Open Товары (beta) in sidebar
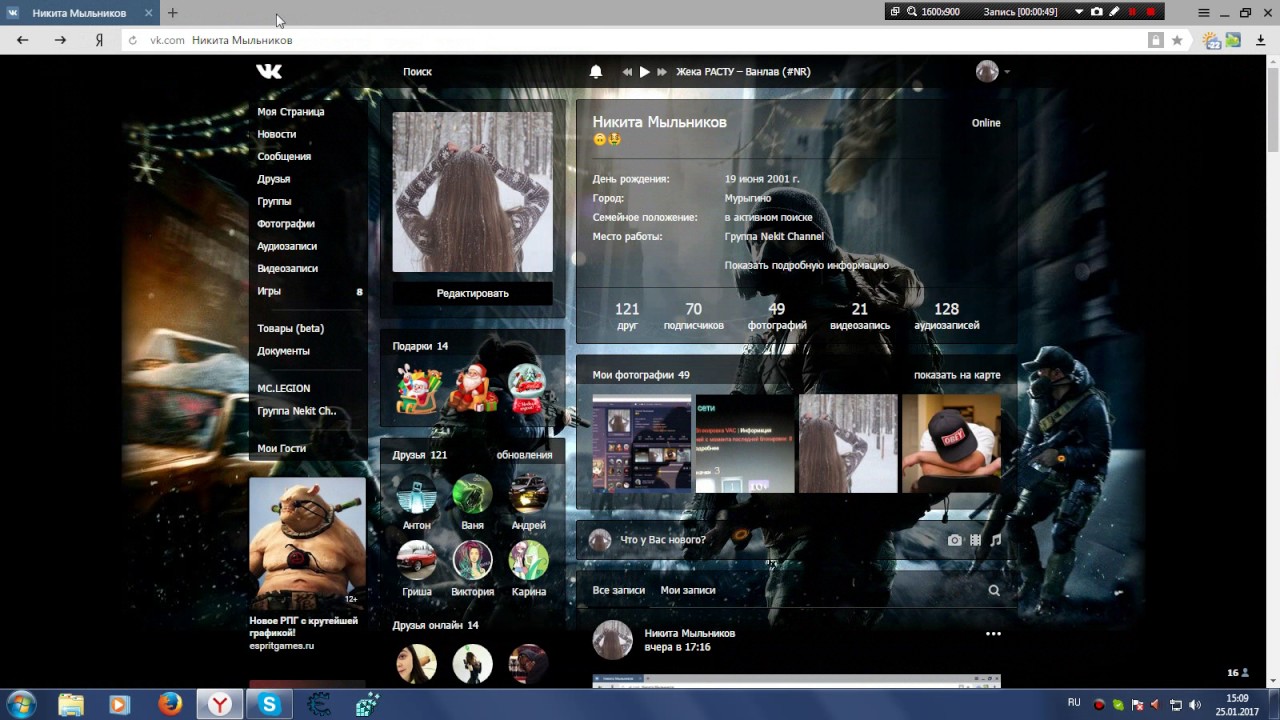The height and width of the screenshot is (720, 1280). pyautogui.click(x=291, y=328)
